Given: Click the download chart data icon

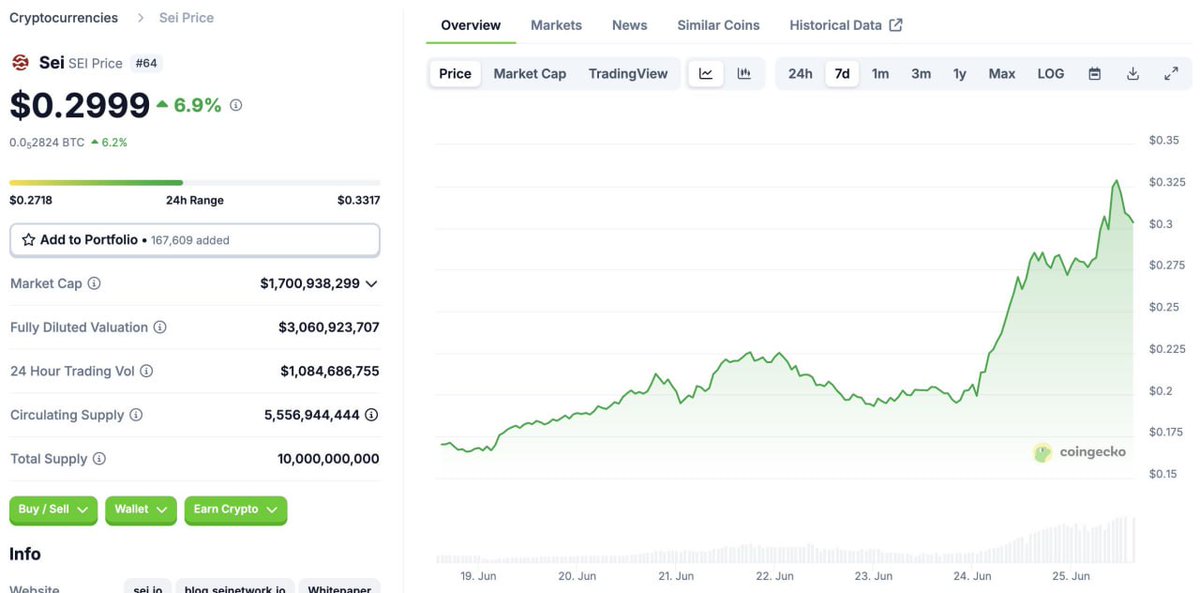Looking at the screenshot, I should click(1133, 74).
